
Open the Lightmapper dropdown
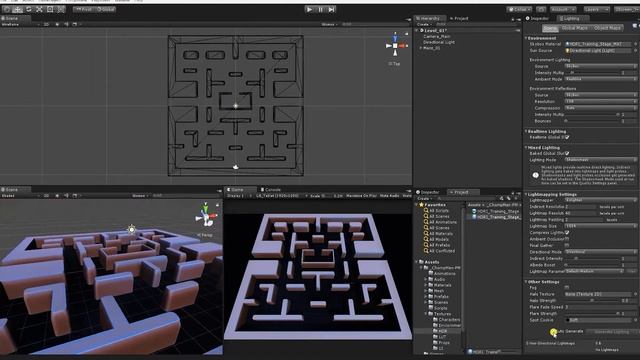[x=601, y=200]
